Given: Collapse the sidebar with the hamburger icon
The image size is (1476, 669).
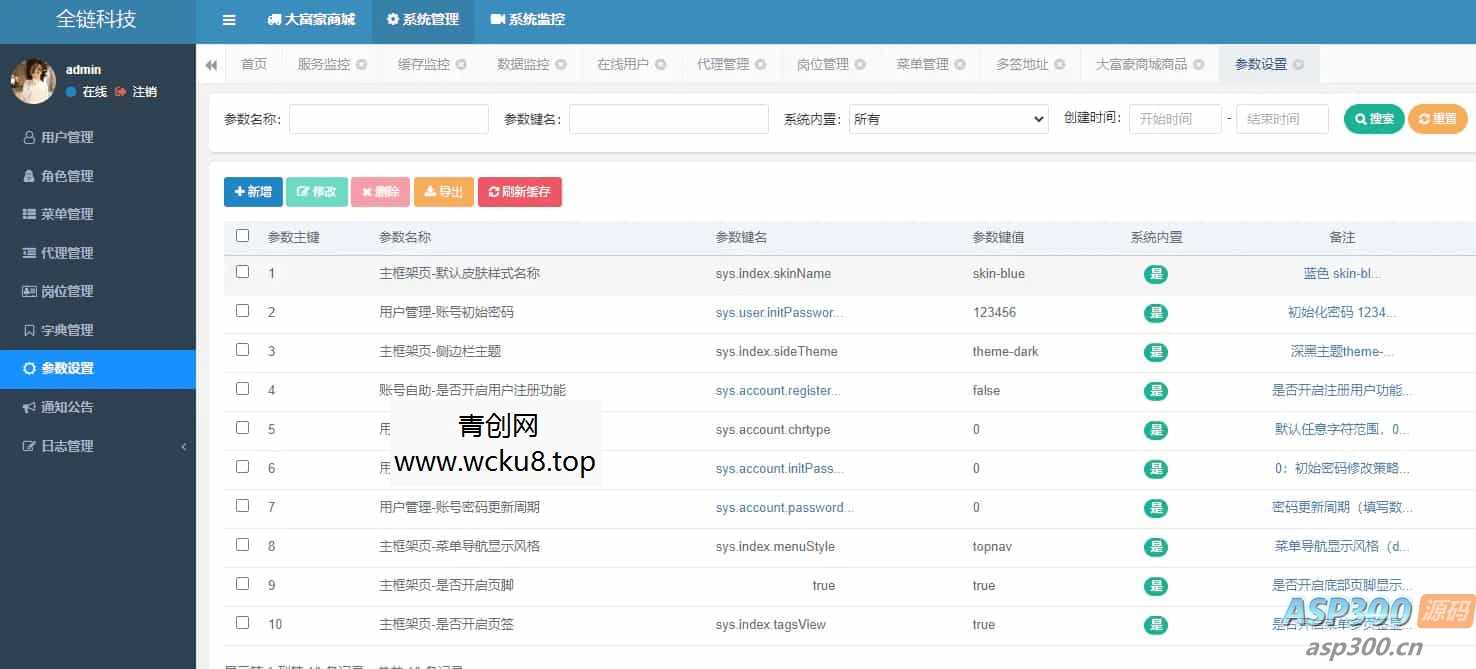Looking at the screenshot, I should click(x=228, y=19).
